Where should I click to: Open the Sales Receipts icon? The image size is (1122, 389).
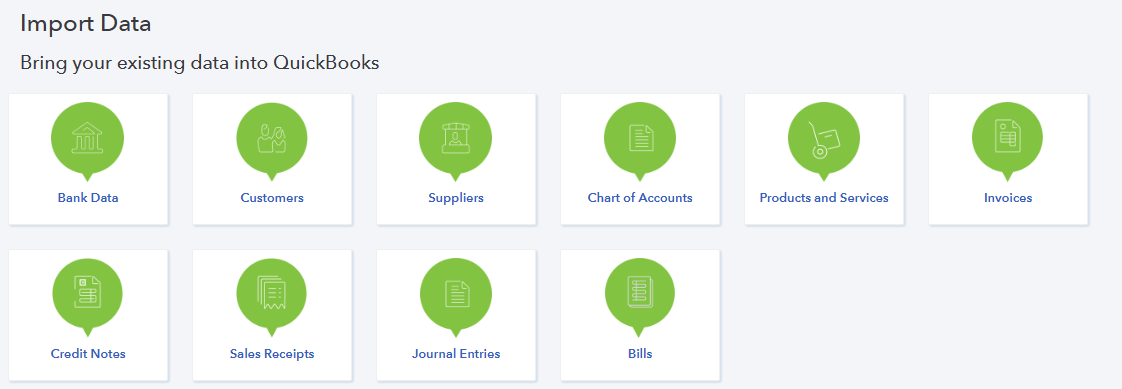coord(272,294)
